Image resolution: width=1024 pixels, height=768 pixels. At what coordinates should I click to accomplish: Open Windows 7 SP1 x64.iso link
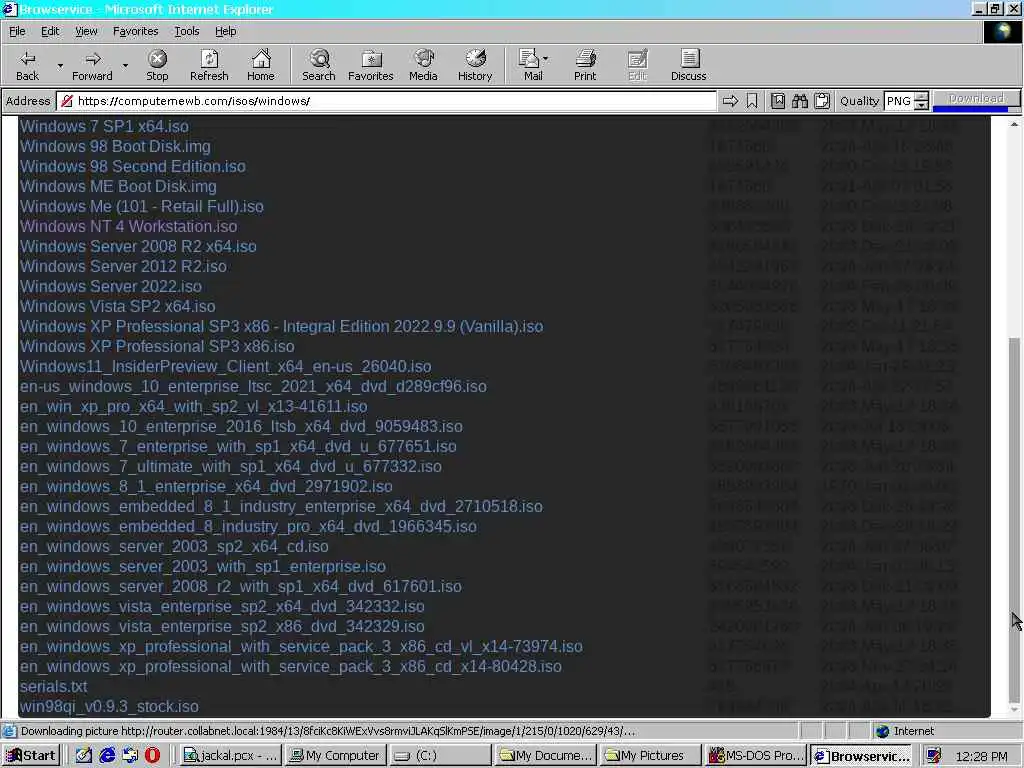104,127
